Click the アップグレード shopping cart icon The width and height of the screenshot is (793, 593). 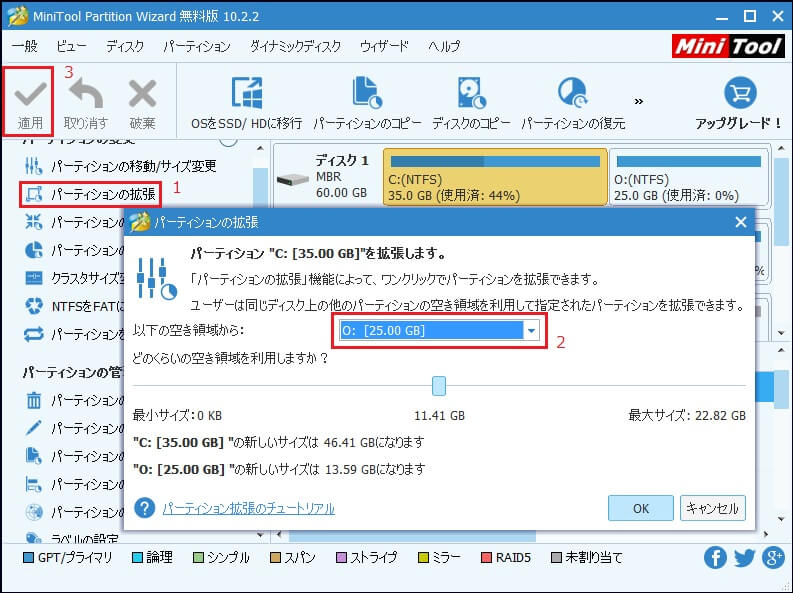(x=740, y=93)
